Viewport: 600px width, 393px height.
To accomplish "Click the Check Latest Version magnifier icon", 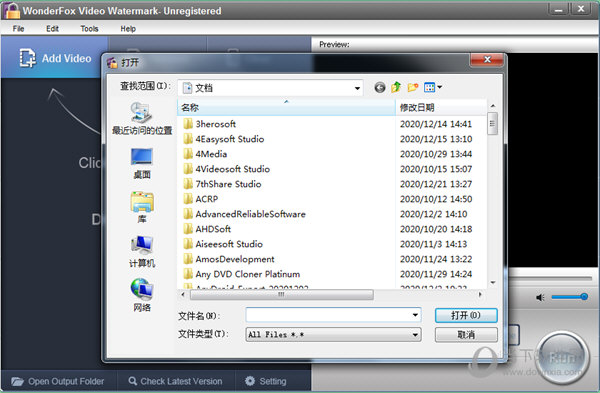I will pos(132,381).
